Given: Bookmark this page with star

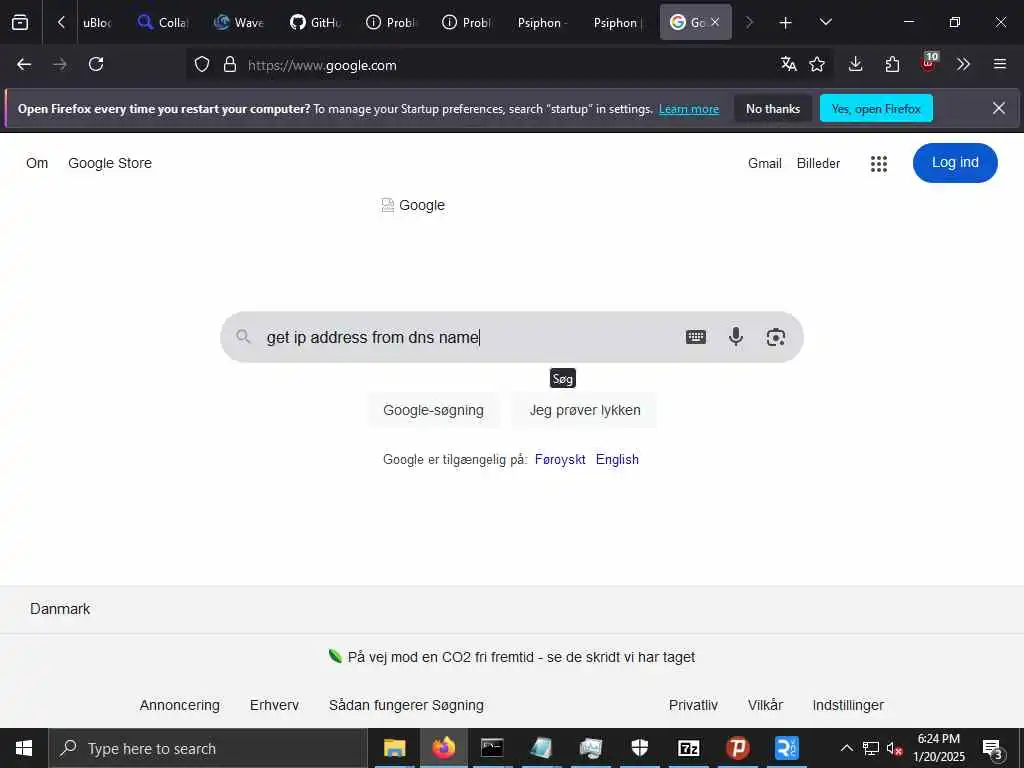Looking at the screenshot, I should (x=817, y=64).
